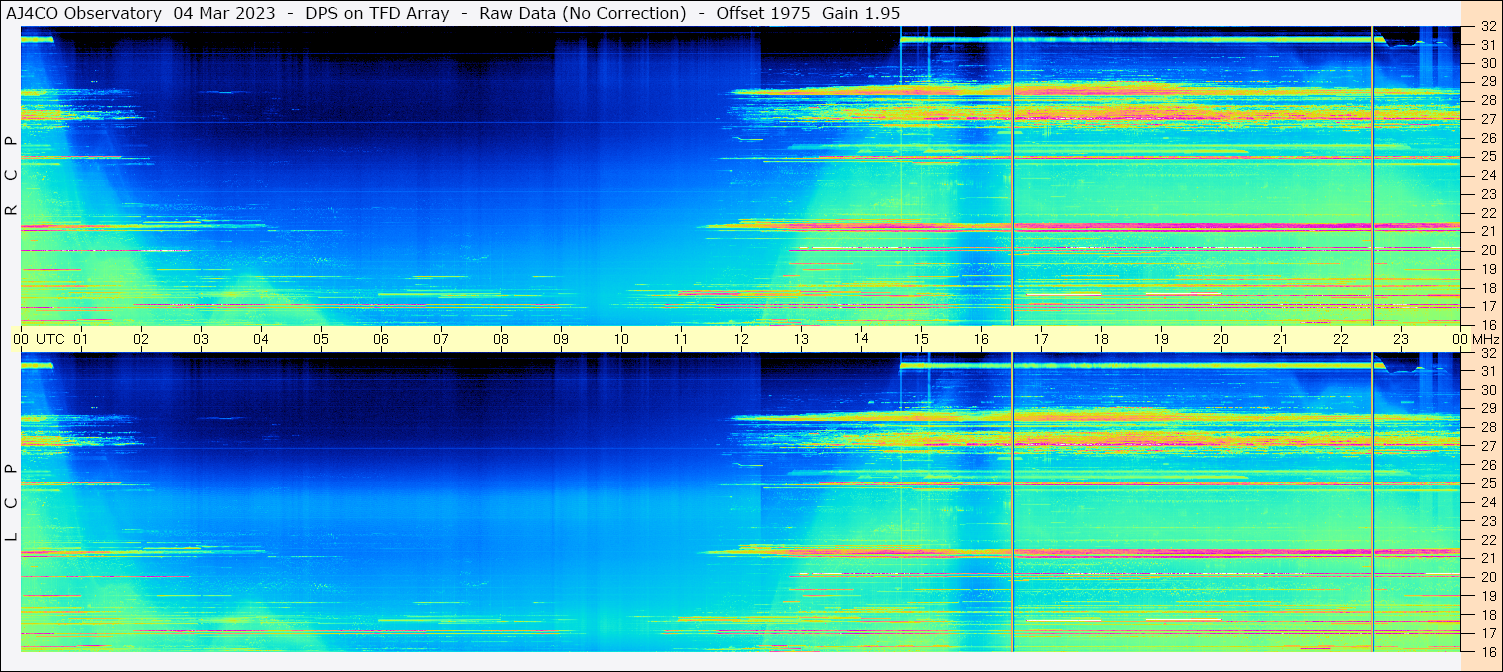Image resolution: width=1503 pixels, height=672 pixels.
Task: Select the 08 hour mark on UTC axis
Action: pos(501,339)
